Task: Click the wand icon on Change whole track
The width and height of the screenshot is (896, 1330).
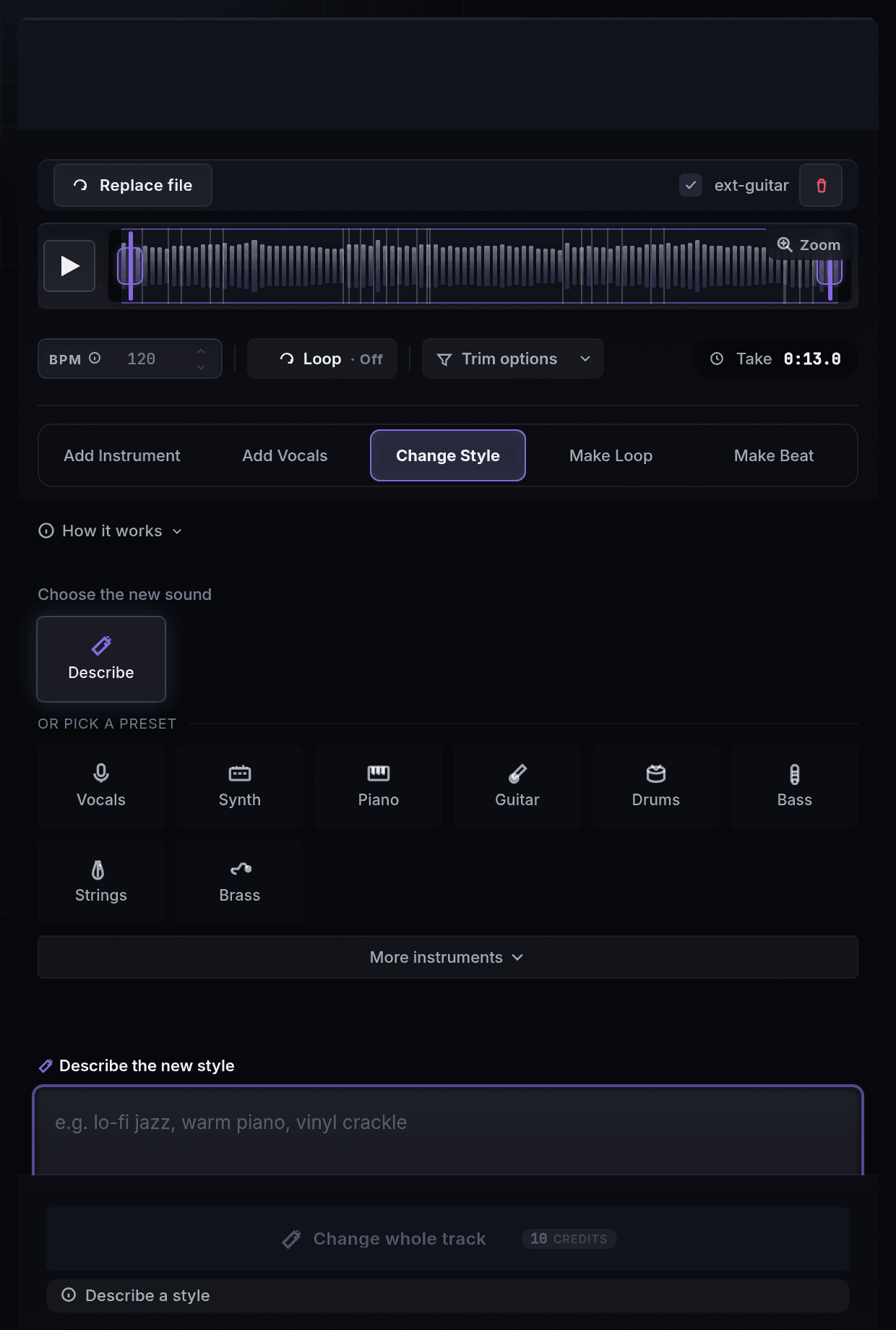Action: [291, 1239]
